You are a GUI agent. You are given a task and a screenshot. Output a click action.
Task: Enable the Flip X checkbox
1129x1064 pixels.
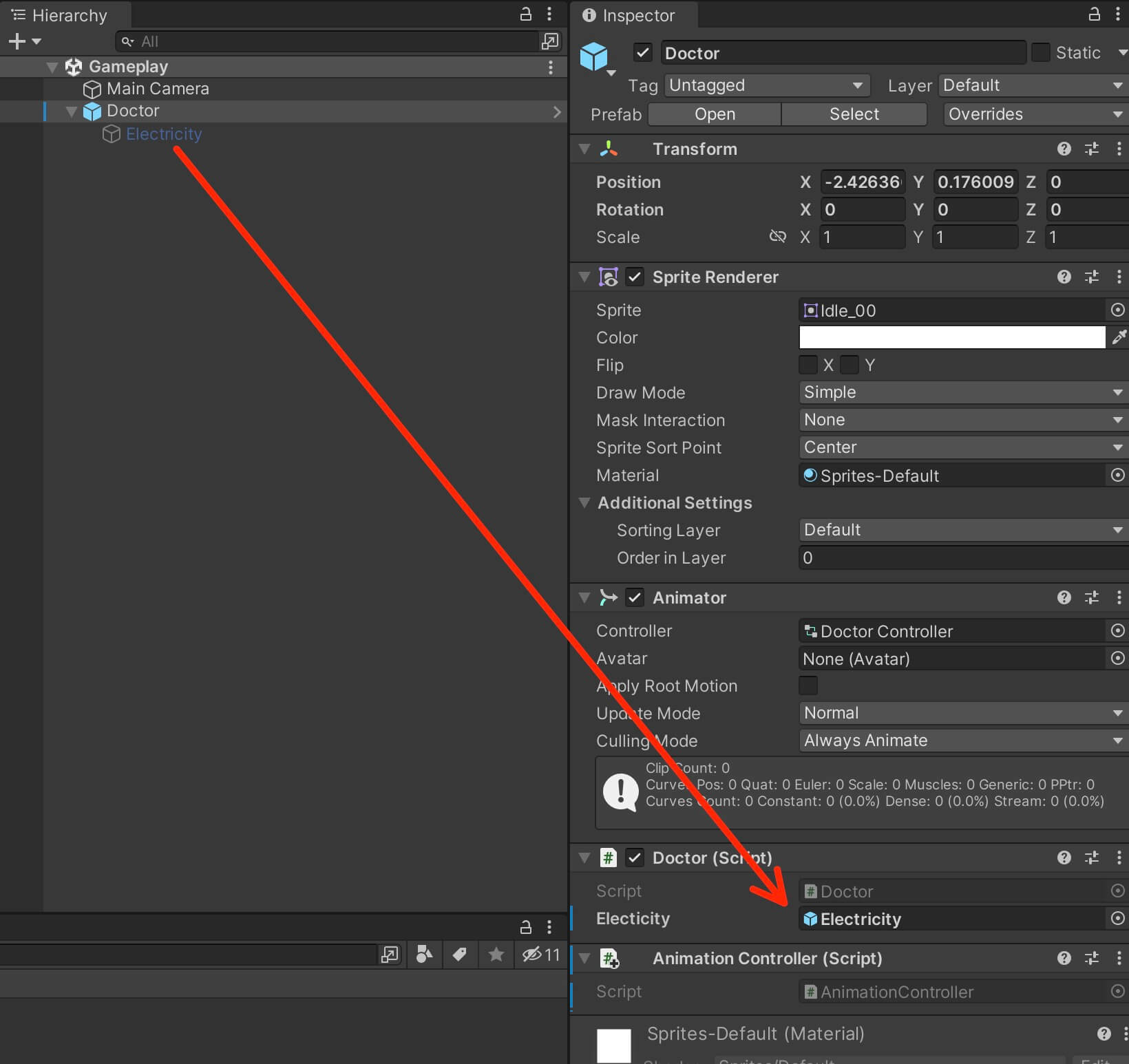coord(808,365)
